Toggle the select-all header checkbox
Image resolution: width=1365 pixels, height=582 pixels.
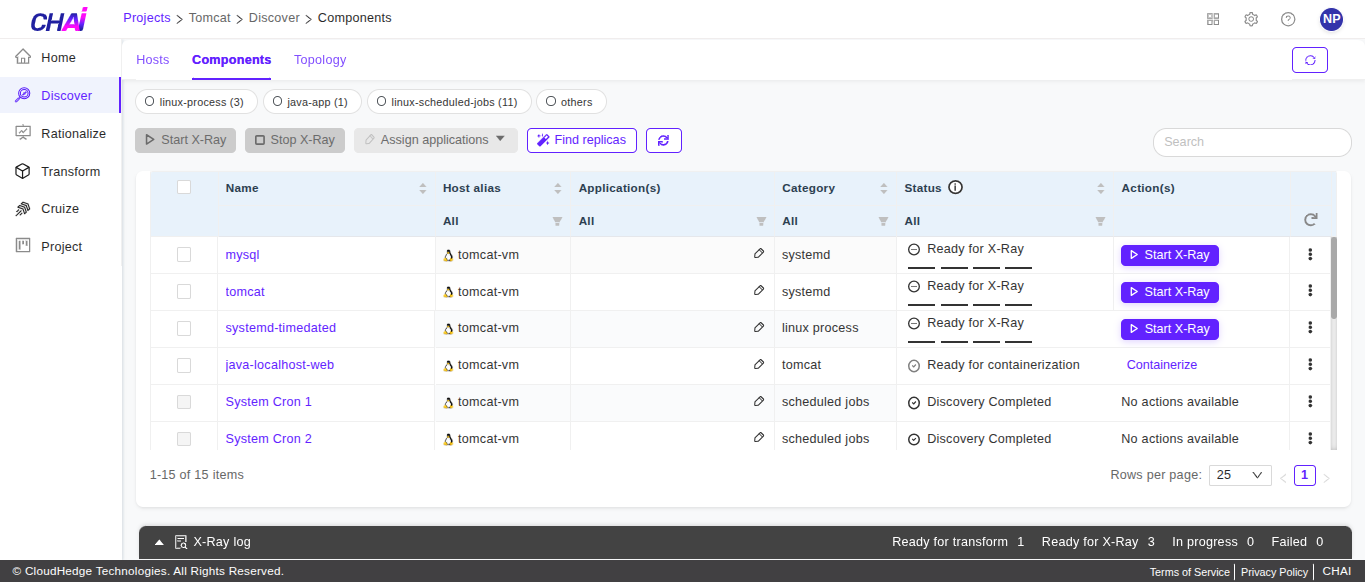pyautogui.click(x=184, y=187)
